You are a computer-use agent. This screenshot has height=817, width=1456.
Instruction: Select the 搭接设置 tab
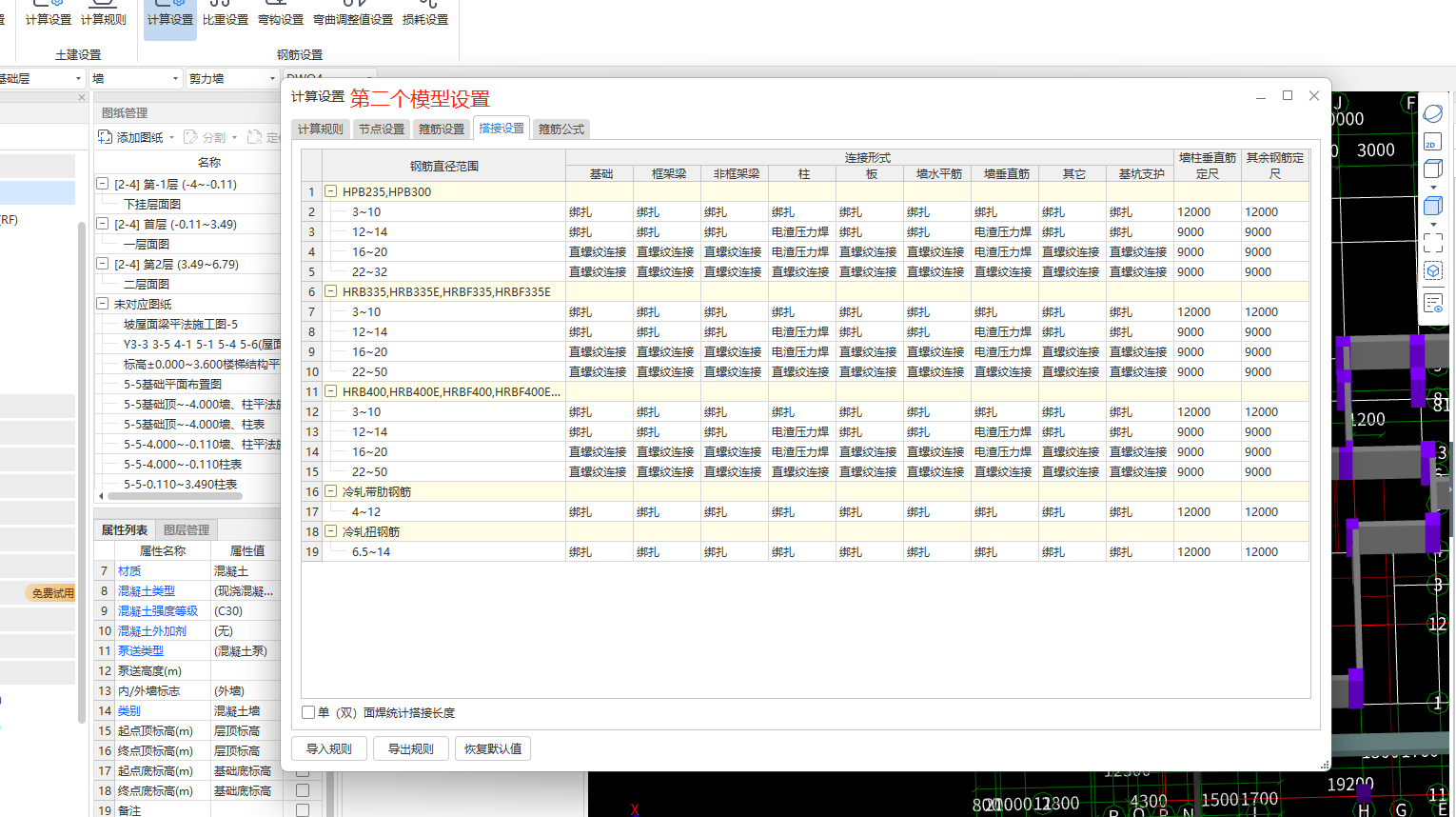coord(502,128)
